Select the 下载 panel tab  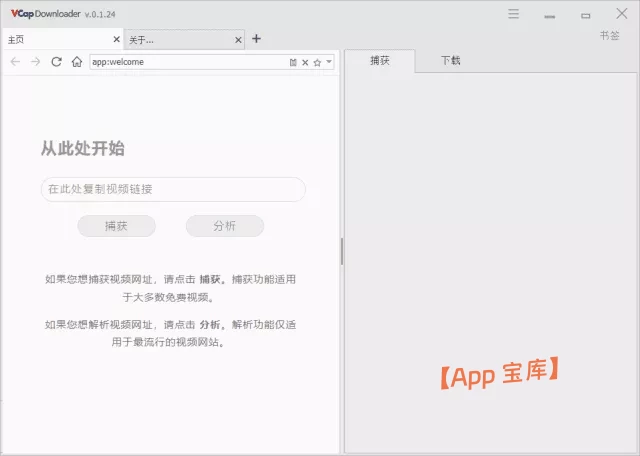(451, 61)
